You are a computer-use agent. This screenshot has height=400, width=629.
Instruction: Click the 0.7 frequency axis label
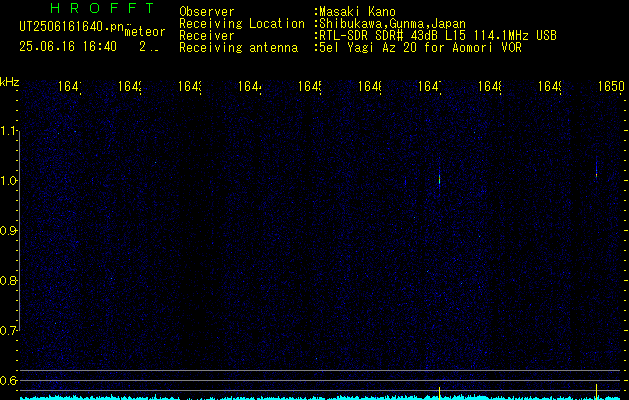coord(9,331)
